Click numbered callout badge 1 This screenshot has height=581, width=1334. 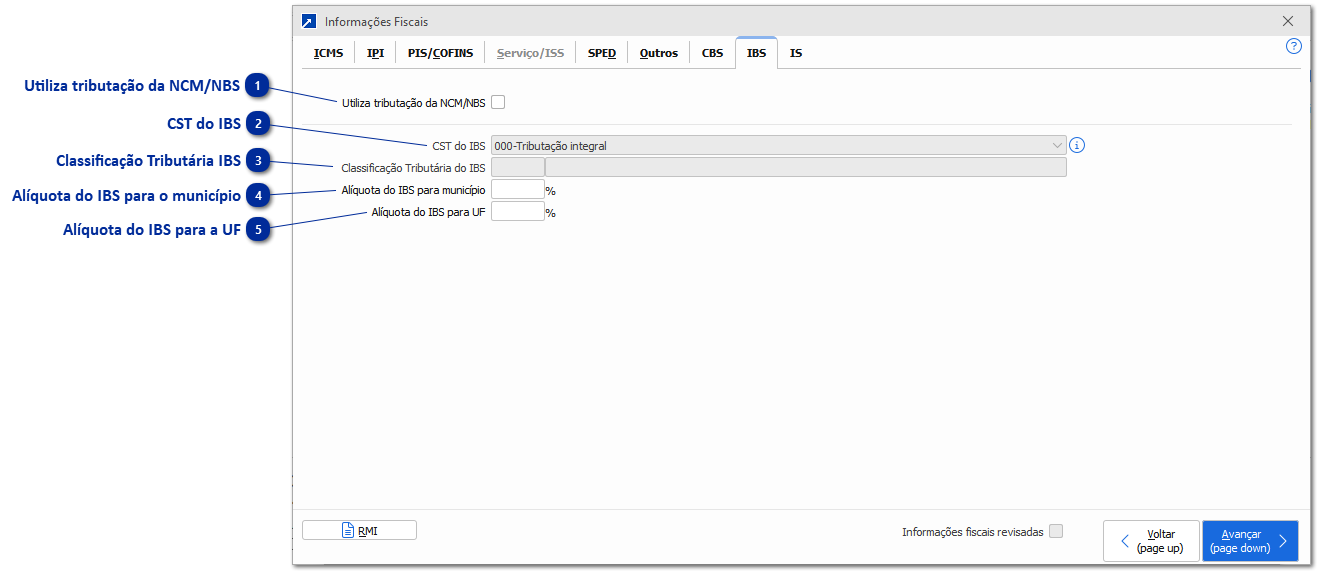coord(258,87)
